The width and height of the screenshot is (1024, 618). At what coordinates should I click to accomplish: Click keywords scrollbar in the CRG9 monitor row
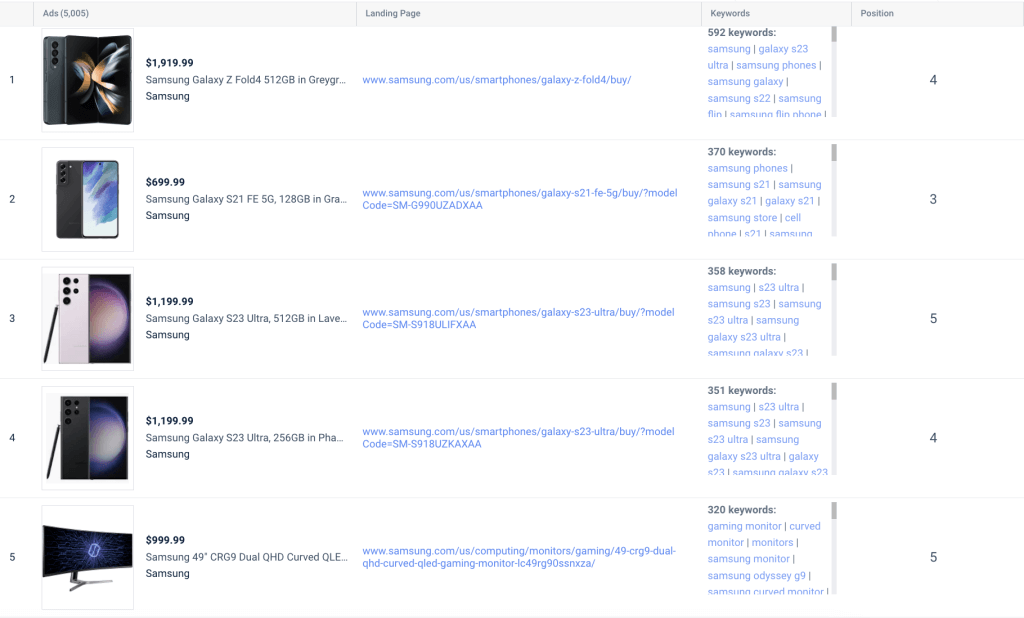tap(834, 511)
